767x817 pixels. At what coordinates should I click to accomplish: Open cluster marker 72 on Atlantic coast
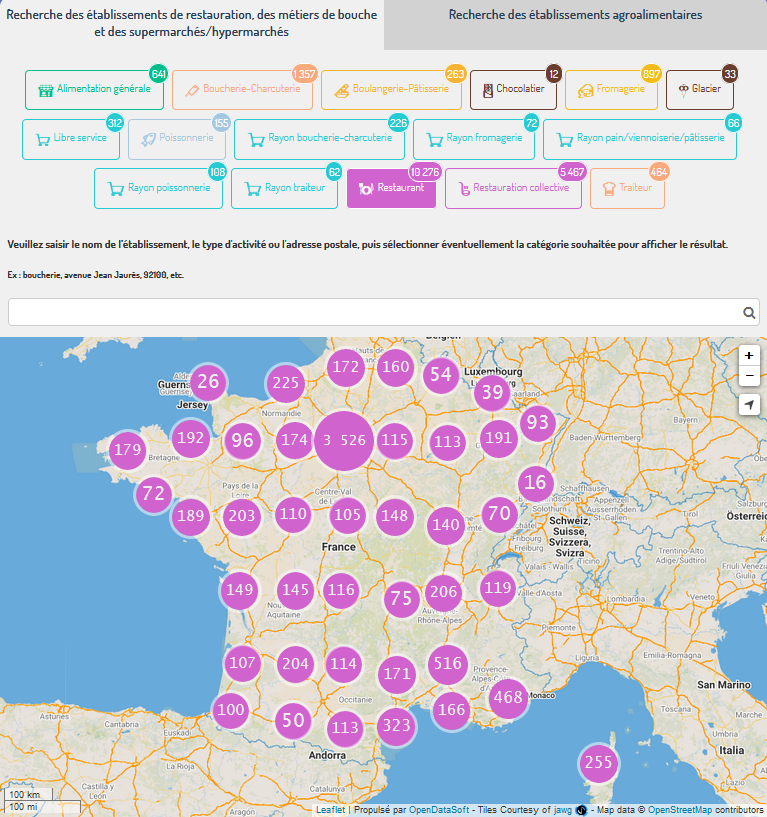(153, 493)
